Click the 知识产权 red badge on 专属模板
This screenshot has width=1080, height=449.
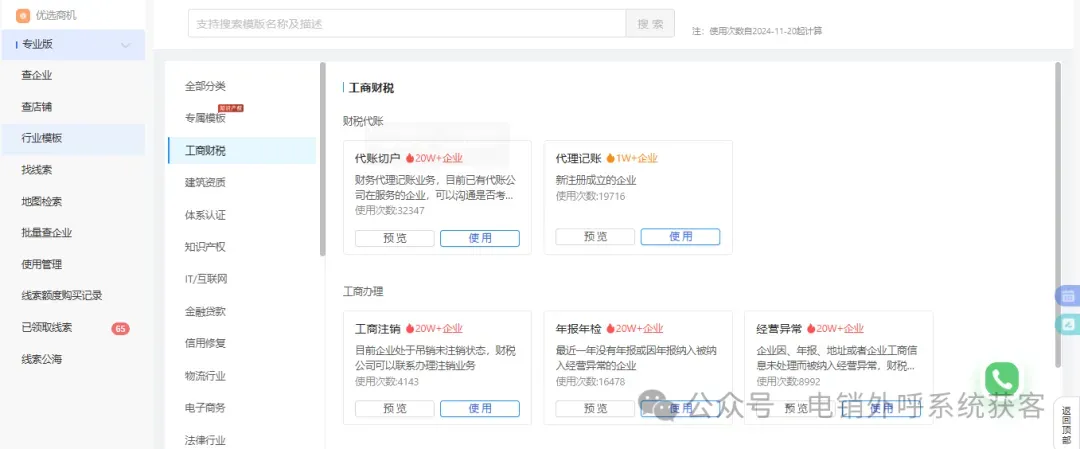click(231, 108)
